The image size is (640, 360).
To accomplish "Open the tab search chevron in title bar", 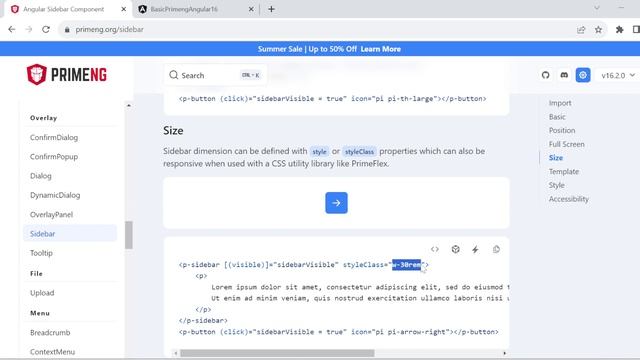I will pyautogui.click(x=597, y=8).
